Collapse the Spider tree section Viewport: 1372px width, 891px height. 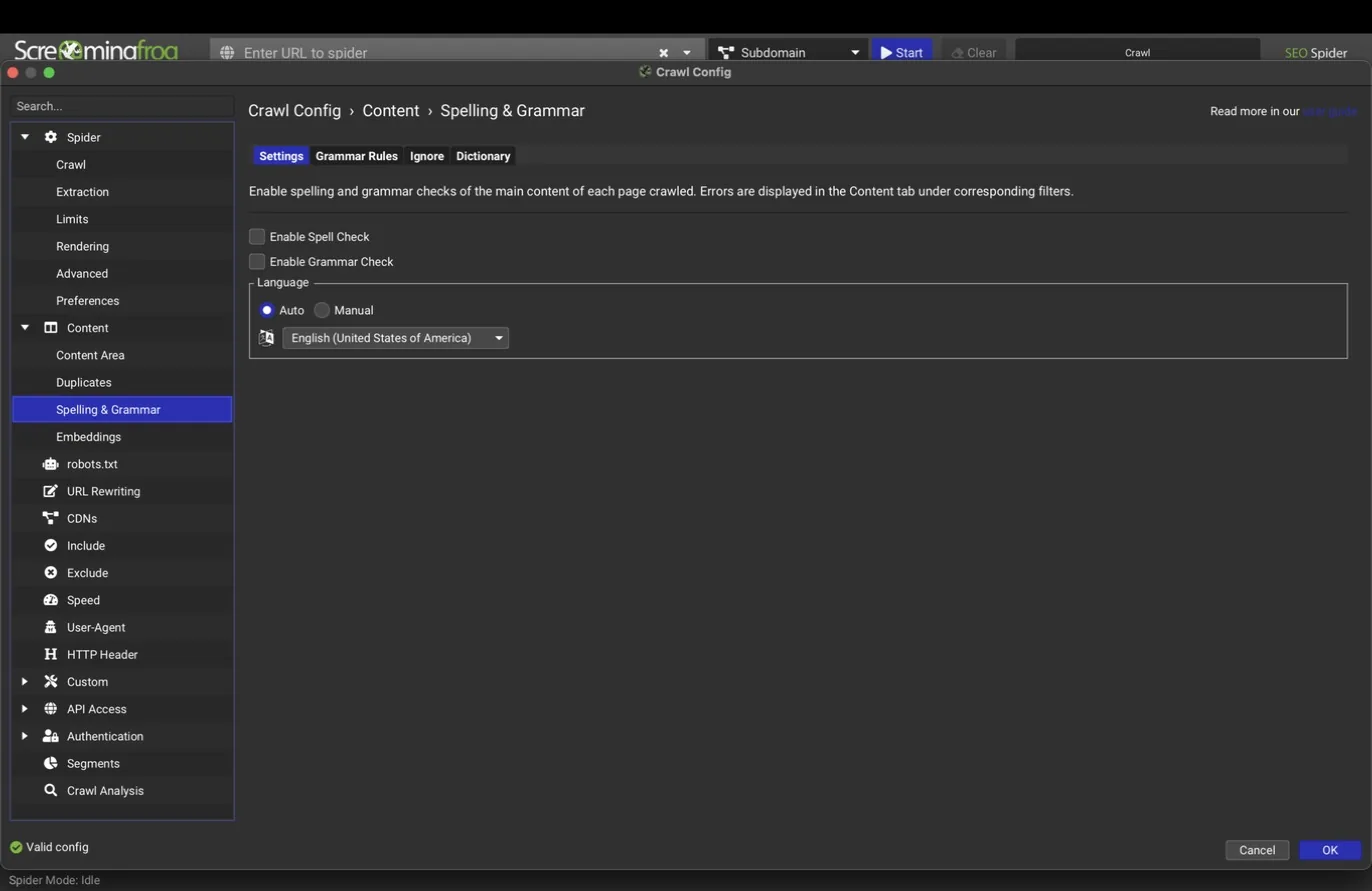pyautogui.click(x=25, y=137)
